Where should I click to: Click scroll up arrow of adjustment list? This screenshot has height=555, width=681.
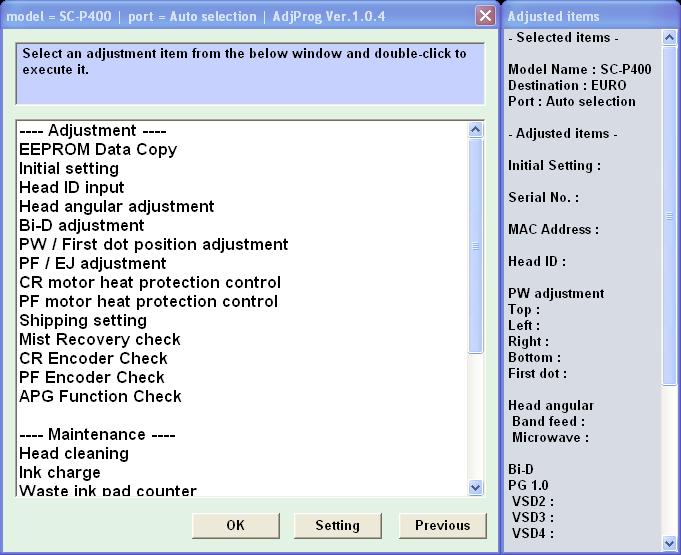[475, 130]
